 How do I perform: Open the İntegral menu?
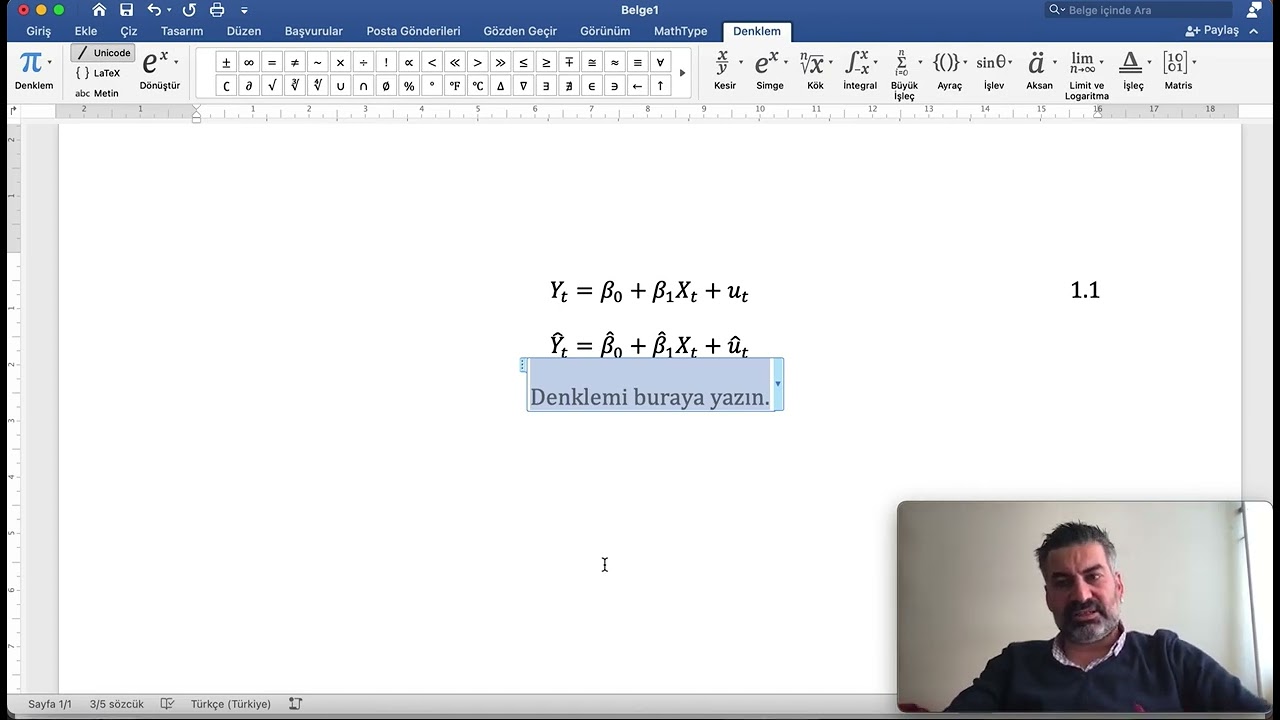pos(860,70)
